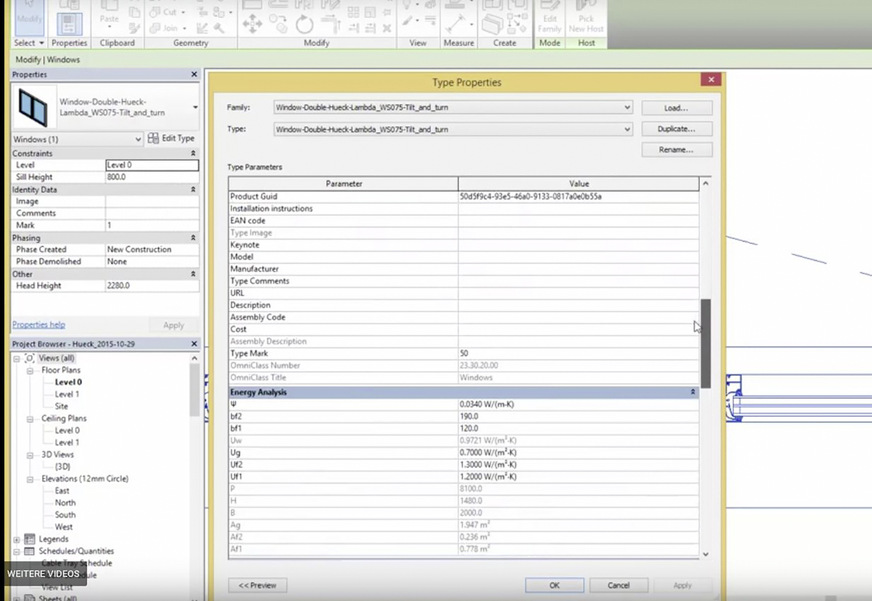
Task: Open the Type dropdown in Type Properties
Action: pos(627,129)
